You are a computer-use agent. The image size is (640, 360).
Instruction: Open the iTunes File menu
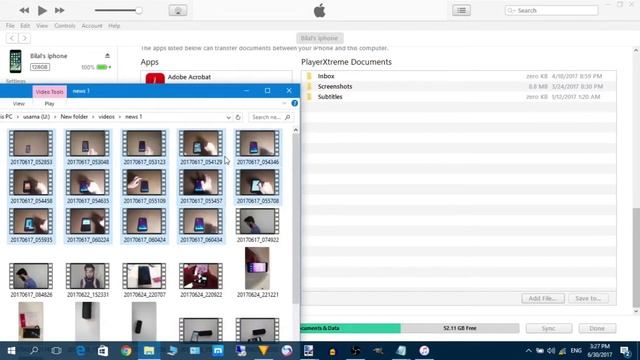(10, 26)
